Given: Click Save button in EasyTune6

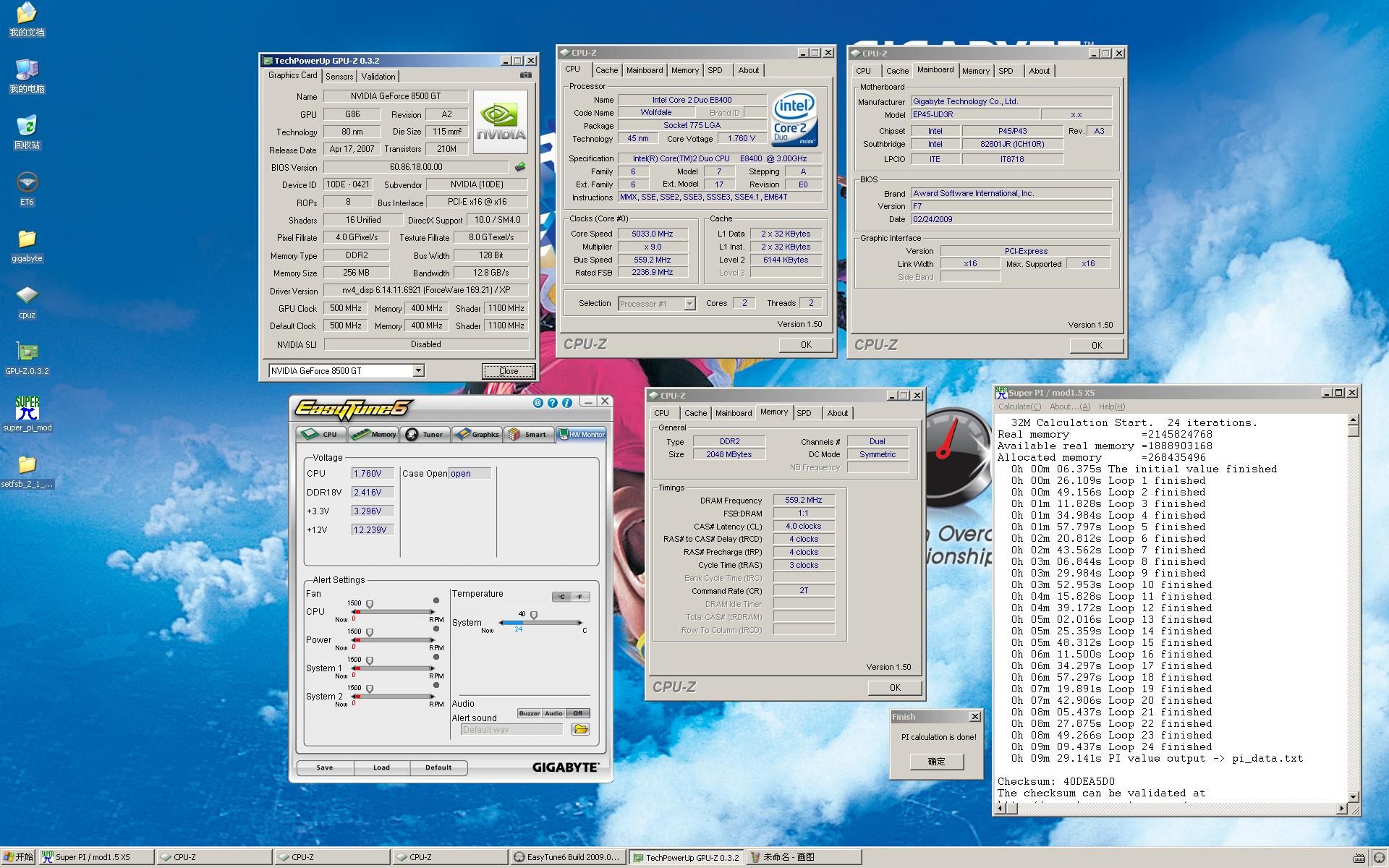Looking at the screenshot, I should click(x=325, y=767).
